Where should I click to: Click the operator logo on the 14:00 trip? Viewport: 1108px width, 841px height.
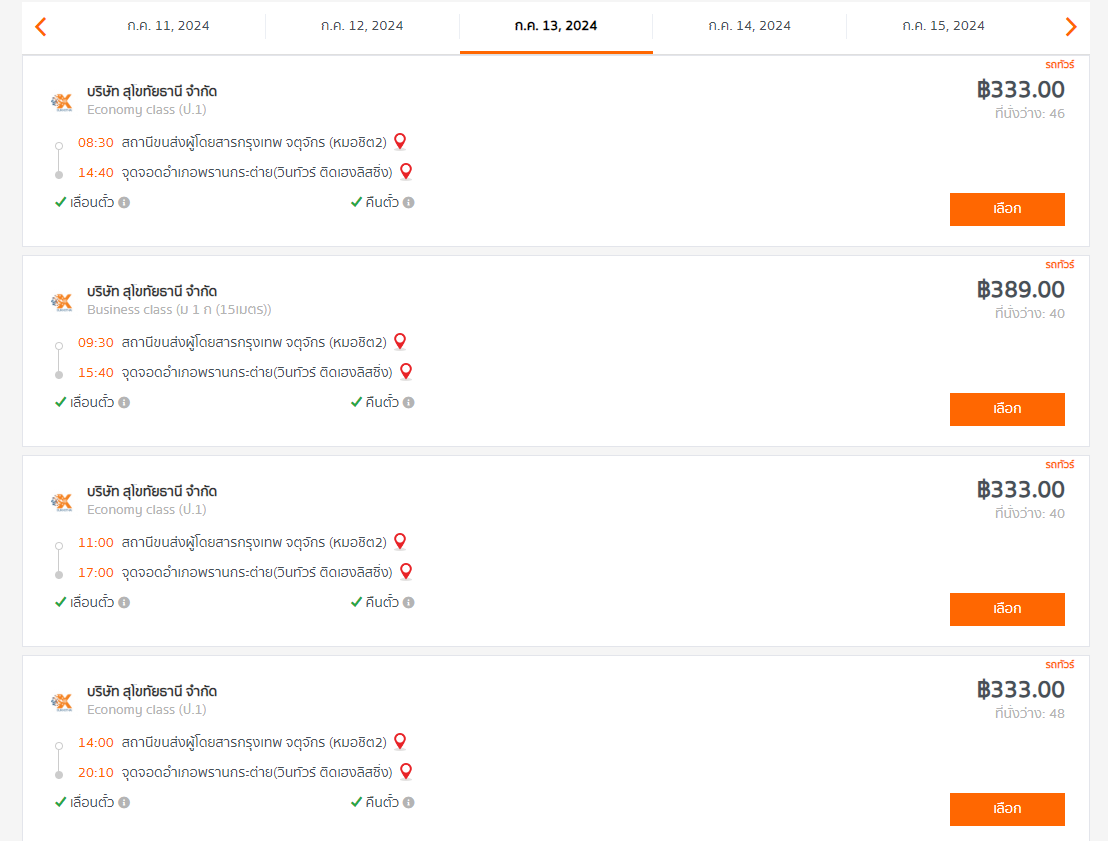point(62,702)
